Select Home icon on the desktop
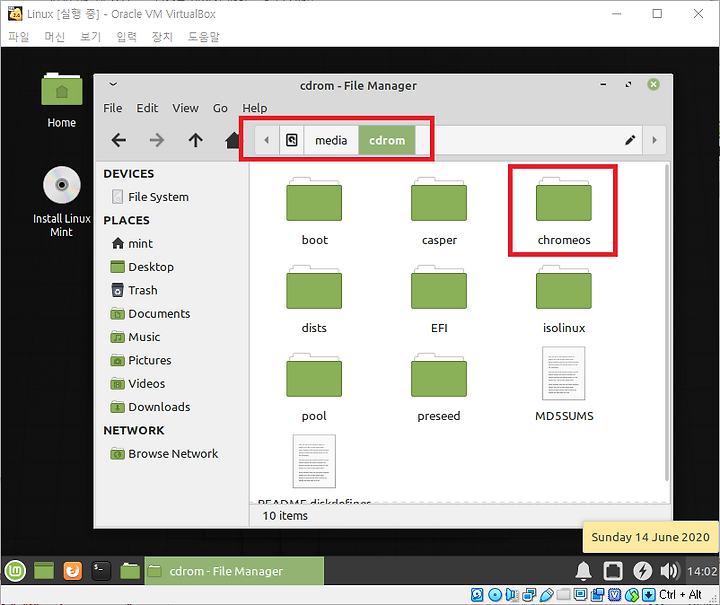The width and height of the screenshot is (720, 605). pyautogui.click(x=62, y=101)
